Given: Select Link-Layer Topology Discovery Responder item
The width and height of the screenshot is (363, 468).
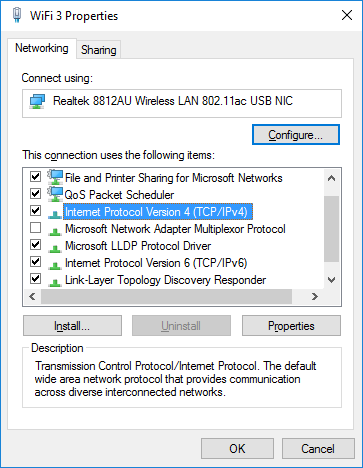Looking at the screenshot, I should point(165,280).
